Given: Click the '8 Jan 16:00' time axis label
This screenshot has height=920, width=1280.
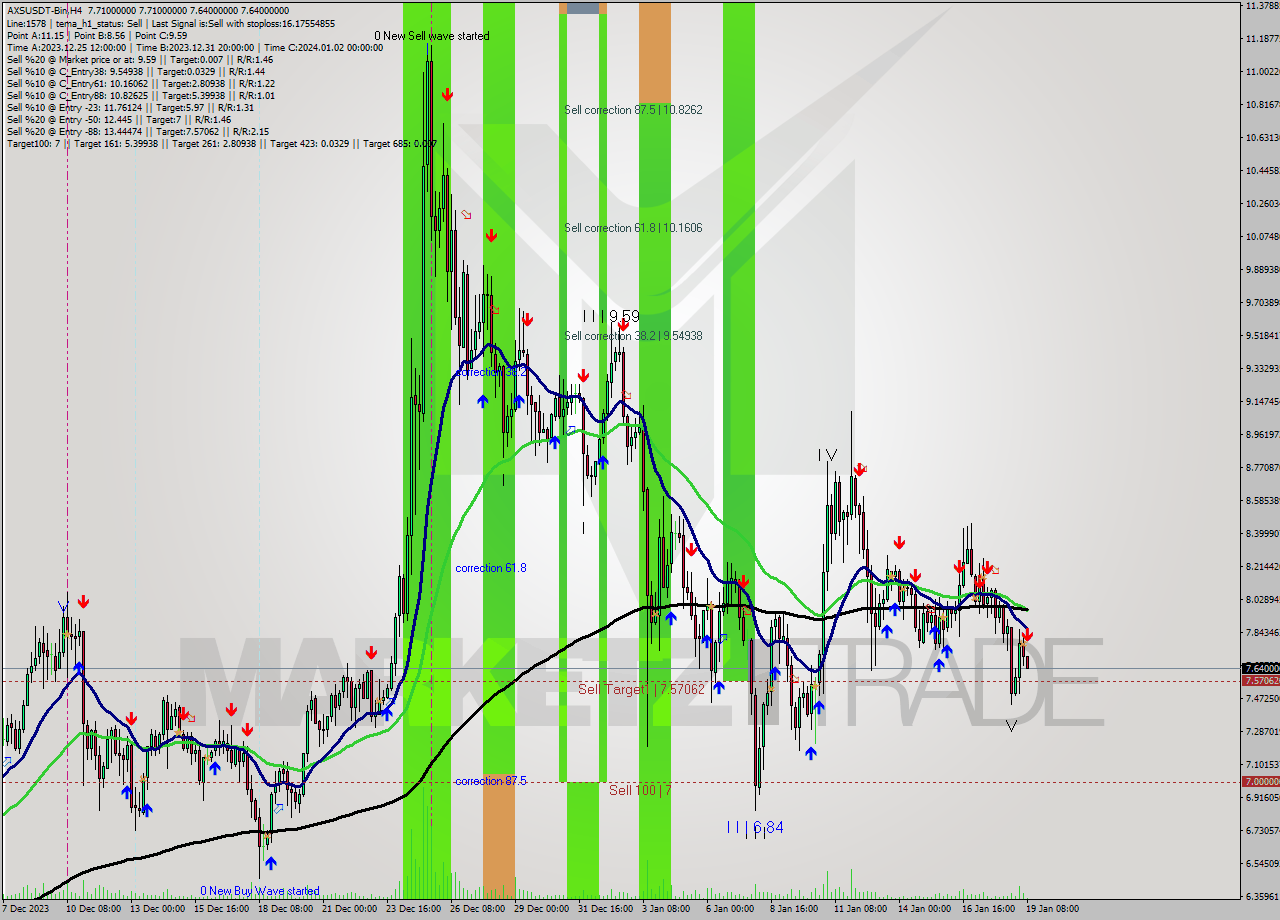Looking at the screenshot, I should [x=794, y=909].
